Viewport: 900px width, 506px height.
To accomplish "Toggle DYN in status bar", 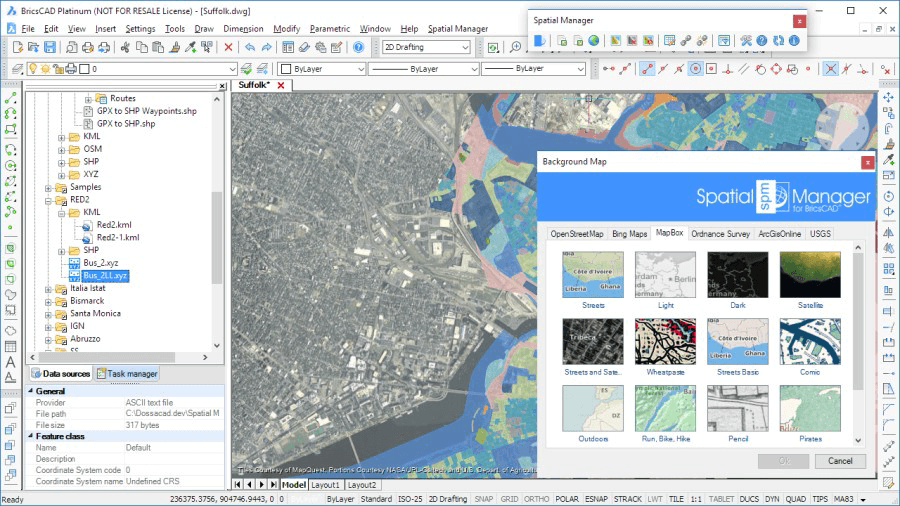I will pyautogui.click(x=772, y=499).
